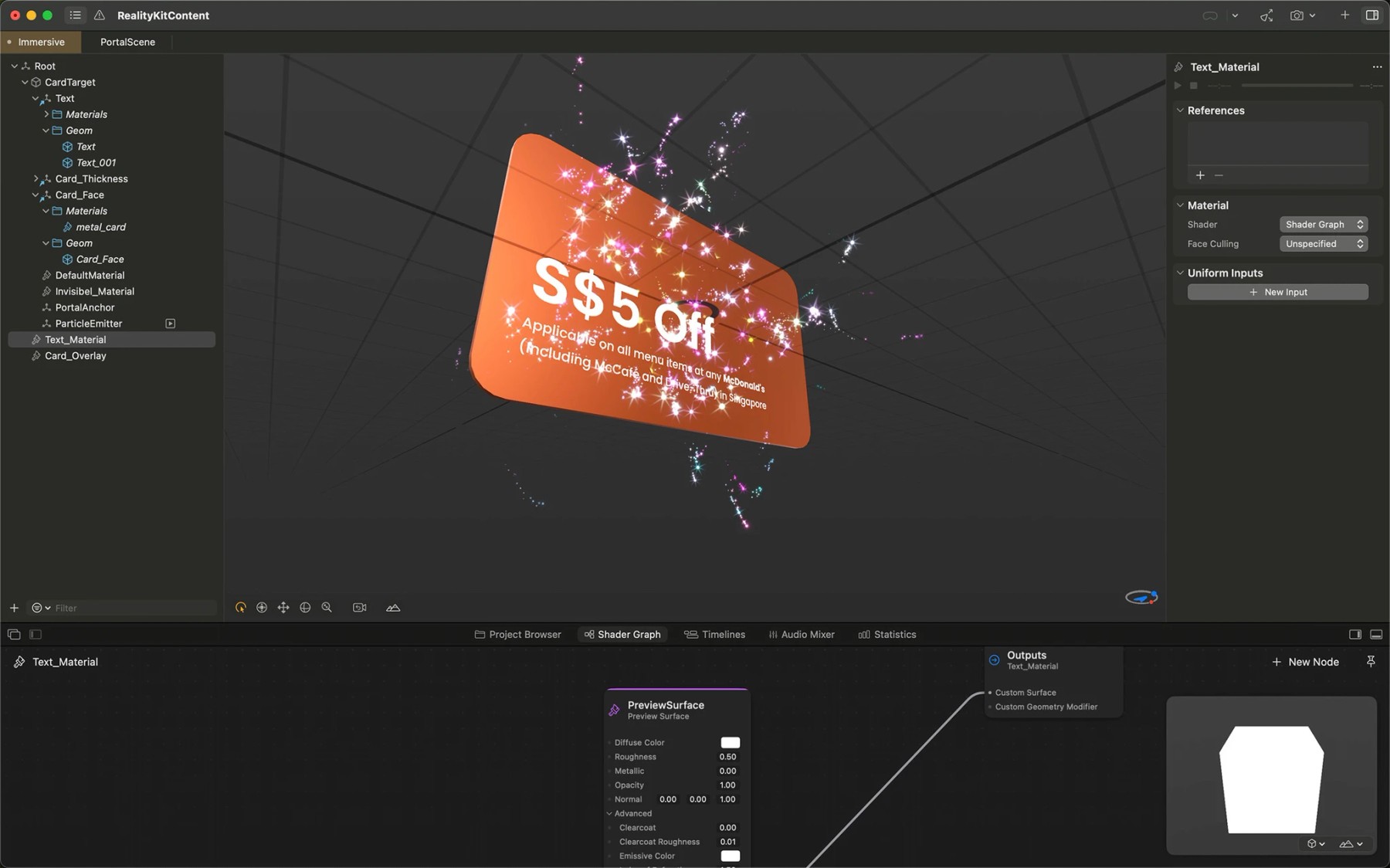Select the DefaultMaterial item
Screen dimensions: 1390x868
pyautogui.click(x=90, y=276)
